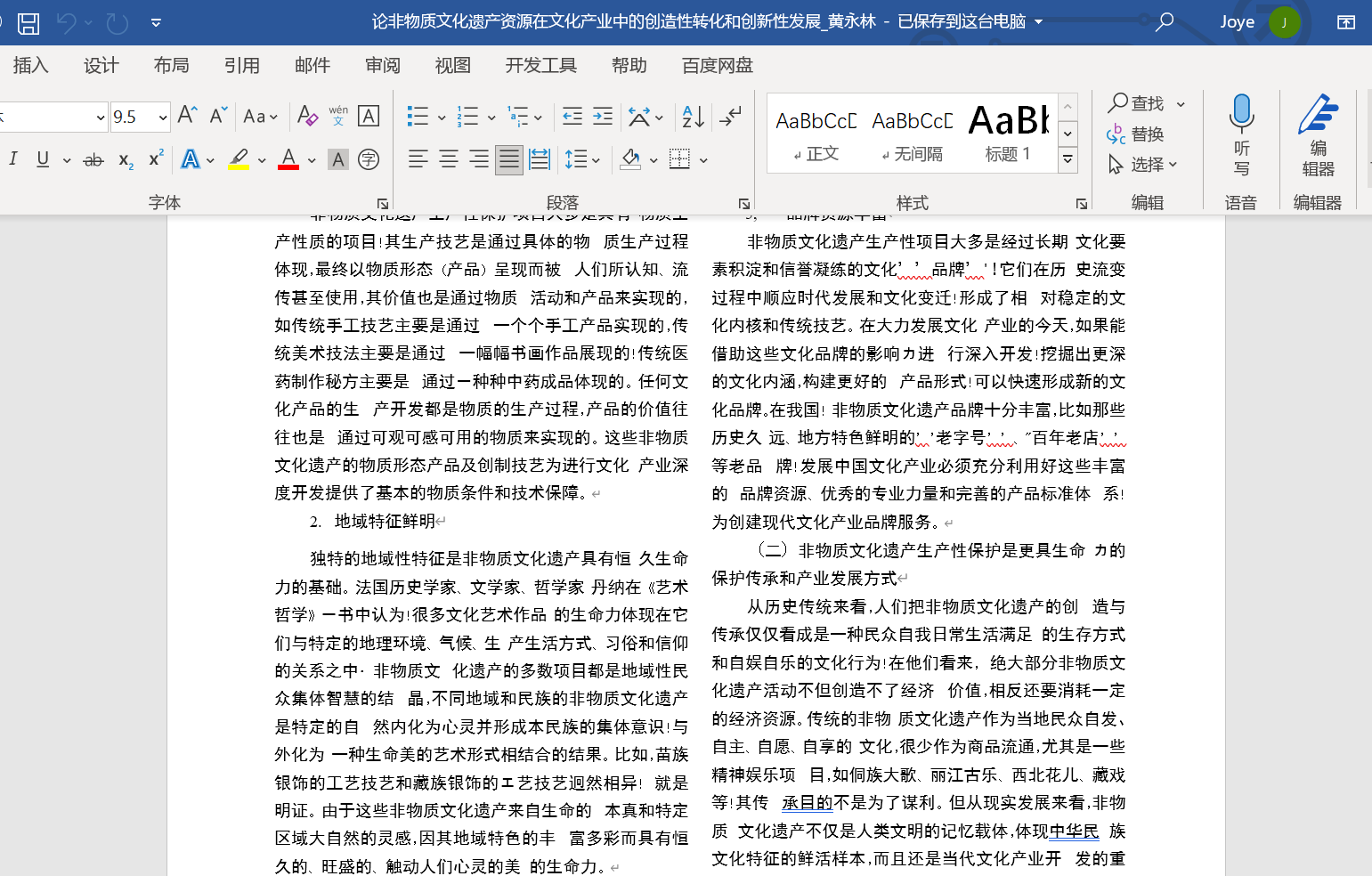Switch to the 百度网盘 tab

(717, 65)
